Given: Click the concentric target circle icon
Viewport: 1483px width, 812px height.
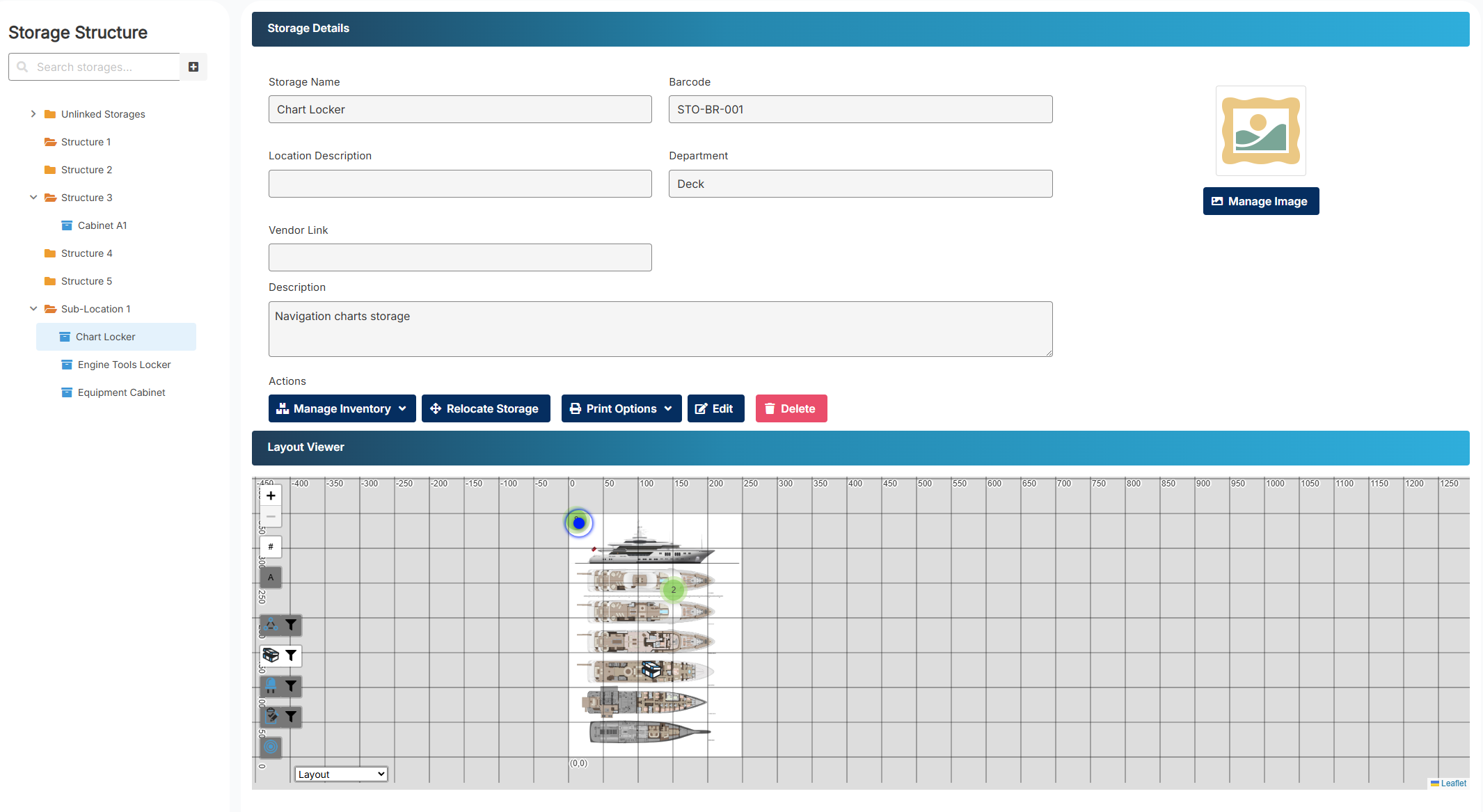Looking at the screenshot, I should (x=271, y=747).
